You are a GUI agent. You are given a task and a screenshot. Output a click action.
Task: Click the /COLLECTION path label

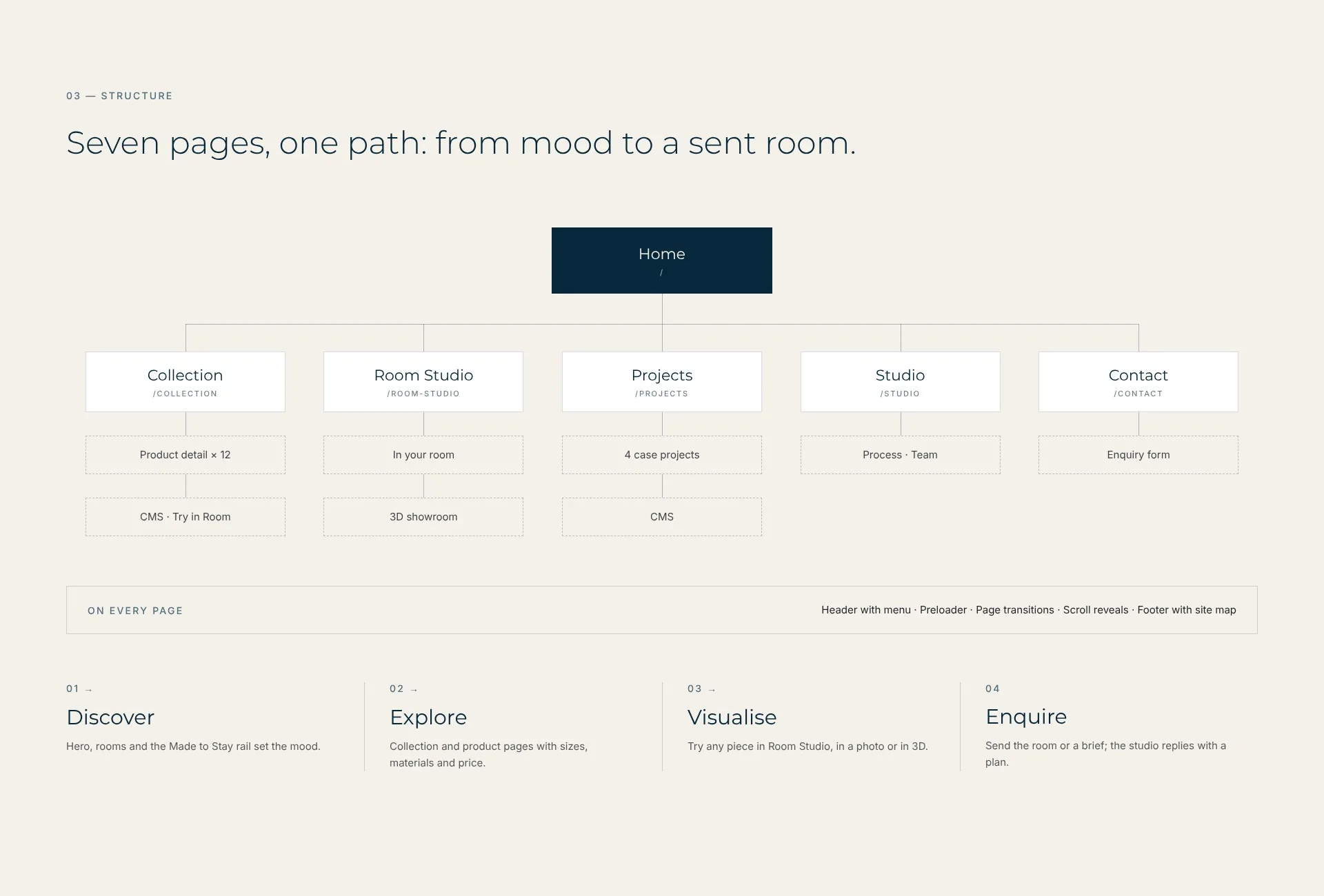tap(185, 394)
